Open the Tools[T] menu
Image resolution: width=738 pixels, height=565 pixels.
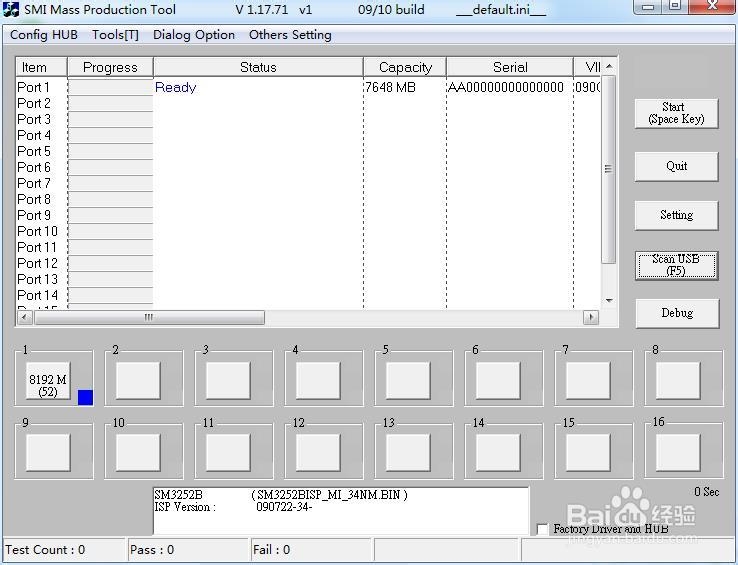coord(115,35)
